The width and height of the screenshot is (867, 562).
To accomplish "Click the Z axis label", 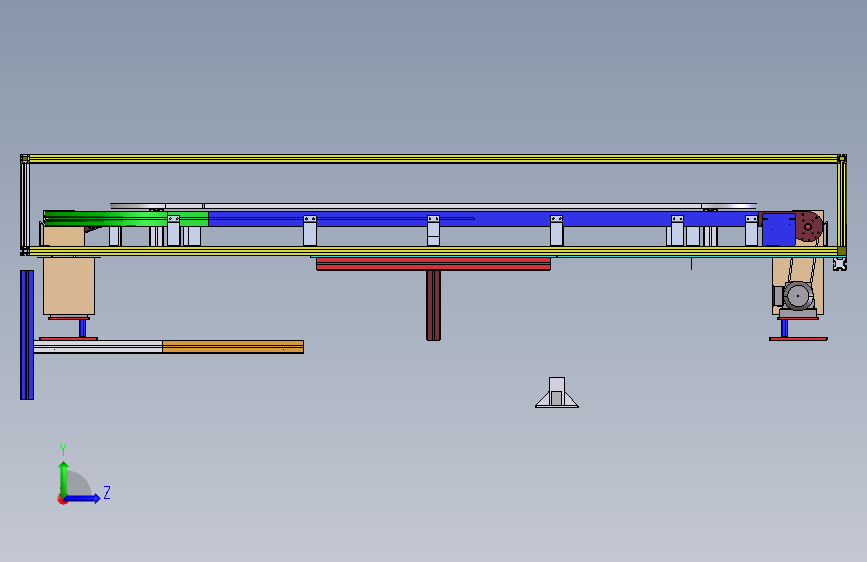I will tap(107, 492).
